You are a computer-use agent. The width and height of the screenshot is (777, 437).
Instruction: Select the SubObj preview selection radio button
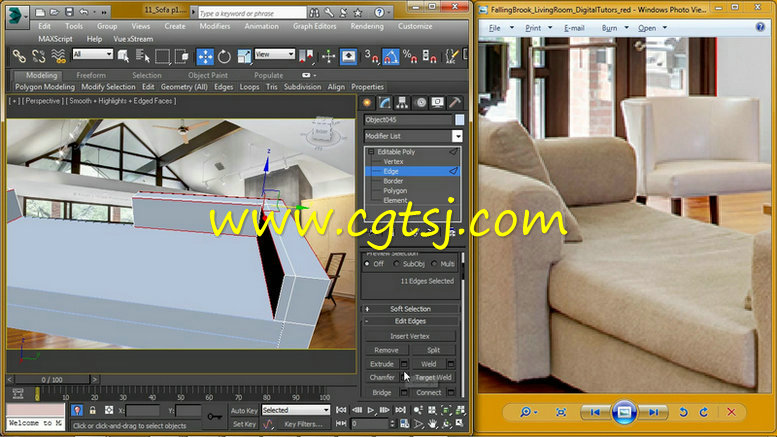tap(396, 264)
